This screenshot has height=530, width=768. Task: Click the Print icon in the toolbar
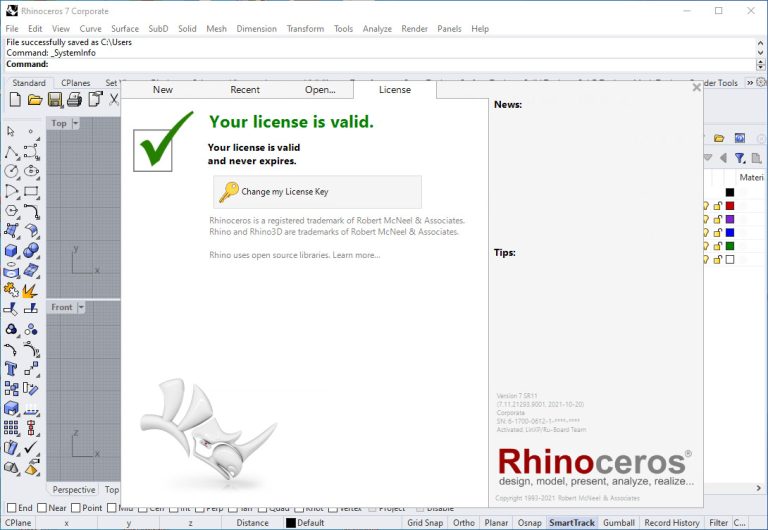coord(74,99)
